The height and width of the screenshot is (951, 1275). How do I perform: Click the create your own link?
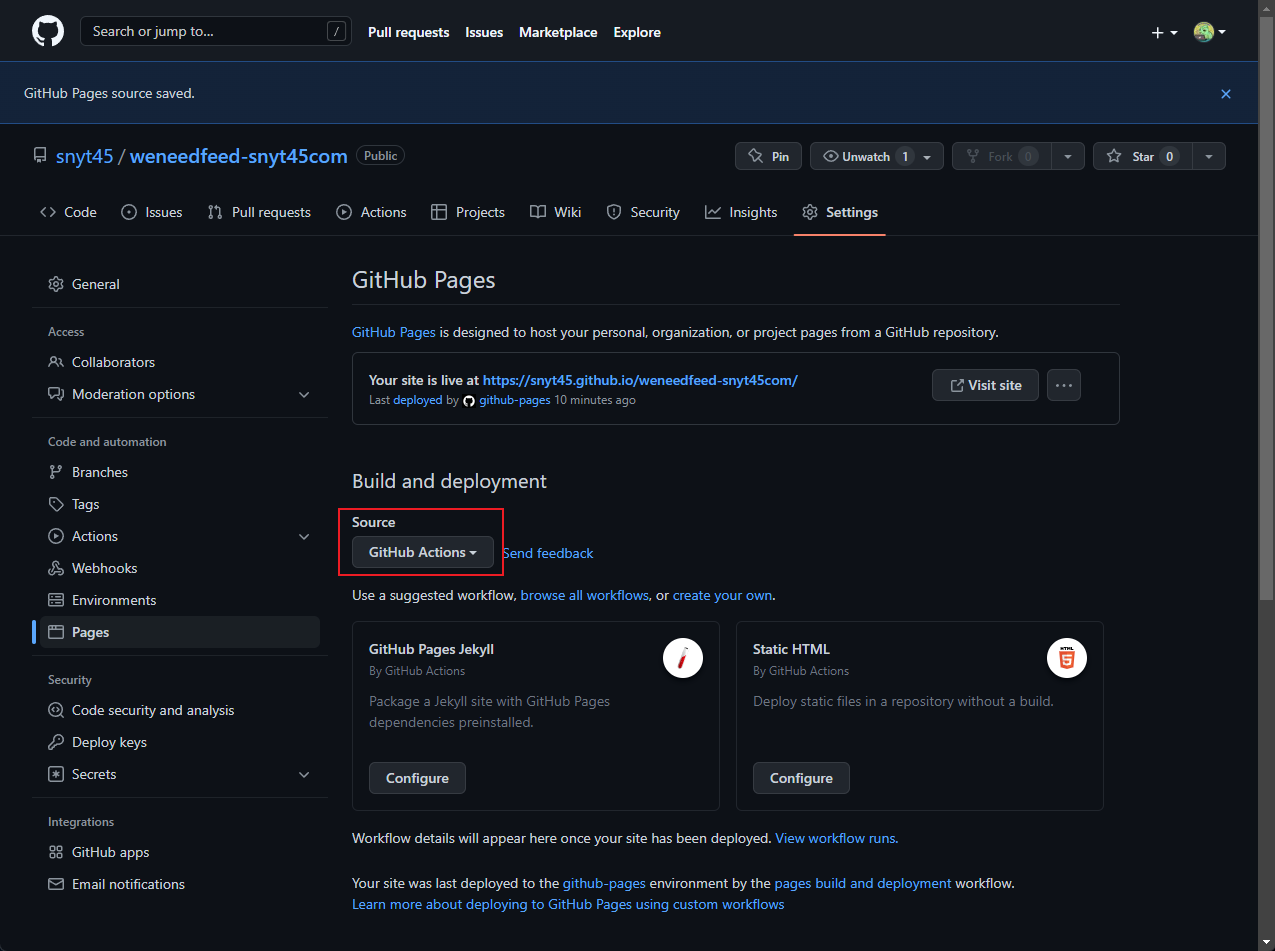pos(723,595)
